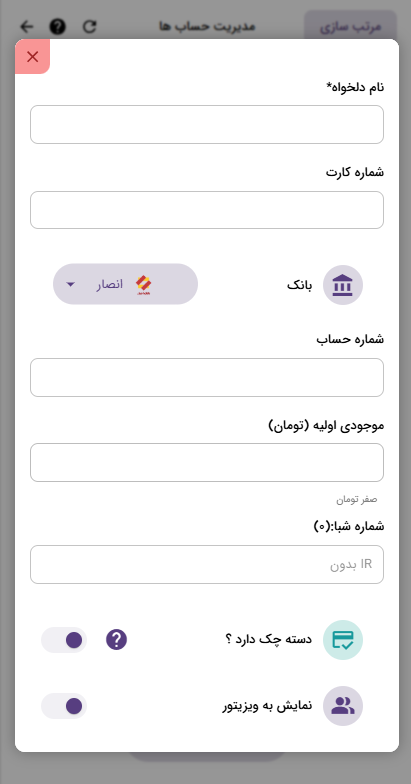
Task: Click the refresh icon in header
Action: (x=90, y=26)
